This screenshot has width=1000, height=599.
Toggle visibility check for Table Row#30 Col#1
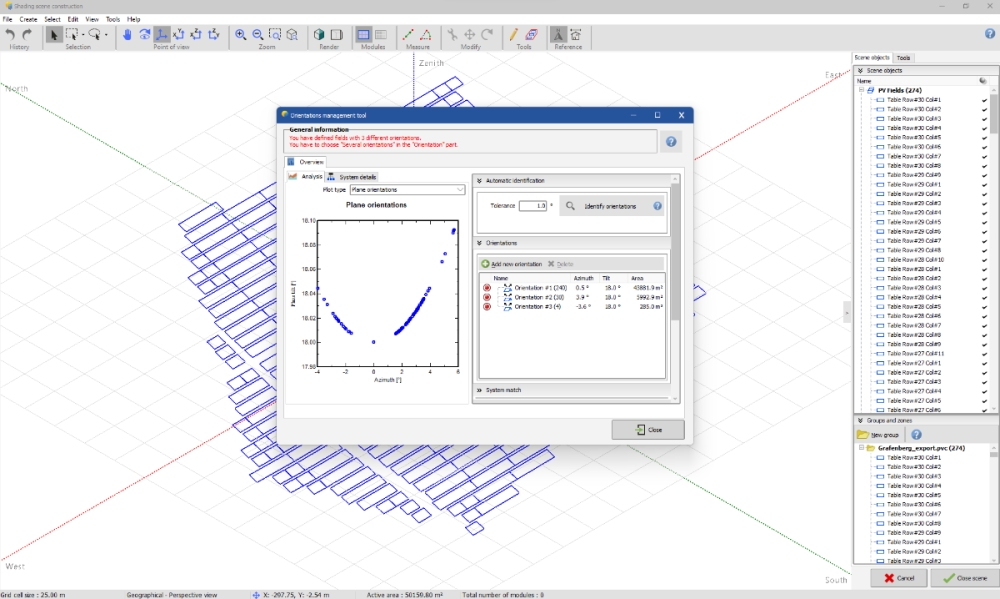pyautogui.click(x=984, y=100)
